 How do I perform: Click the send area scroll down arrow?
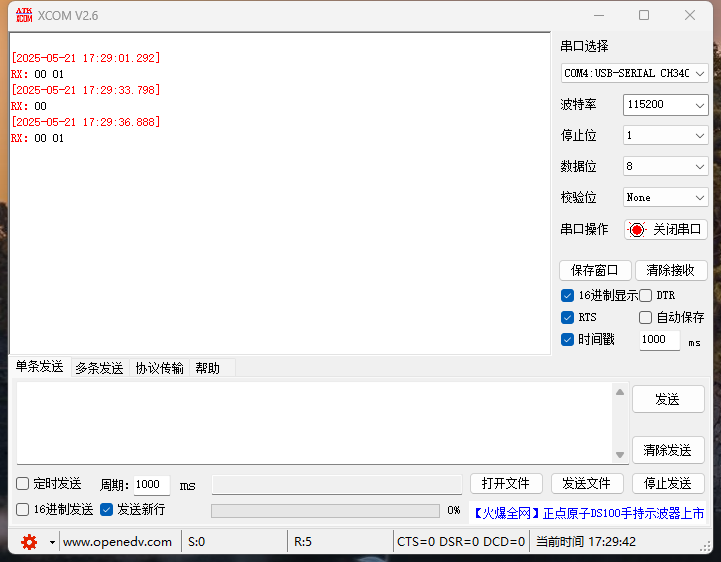point(620,455)
